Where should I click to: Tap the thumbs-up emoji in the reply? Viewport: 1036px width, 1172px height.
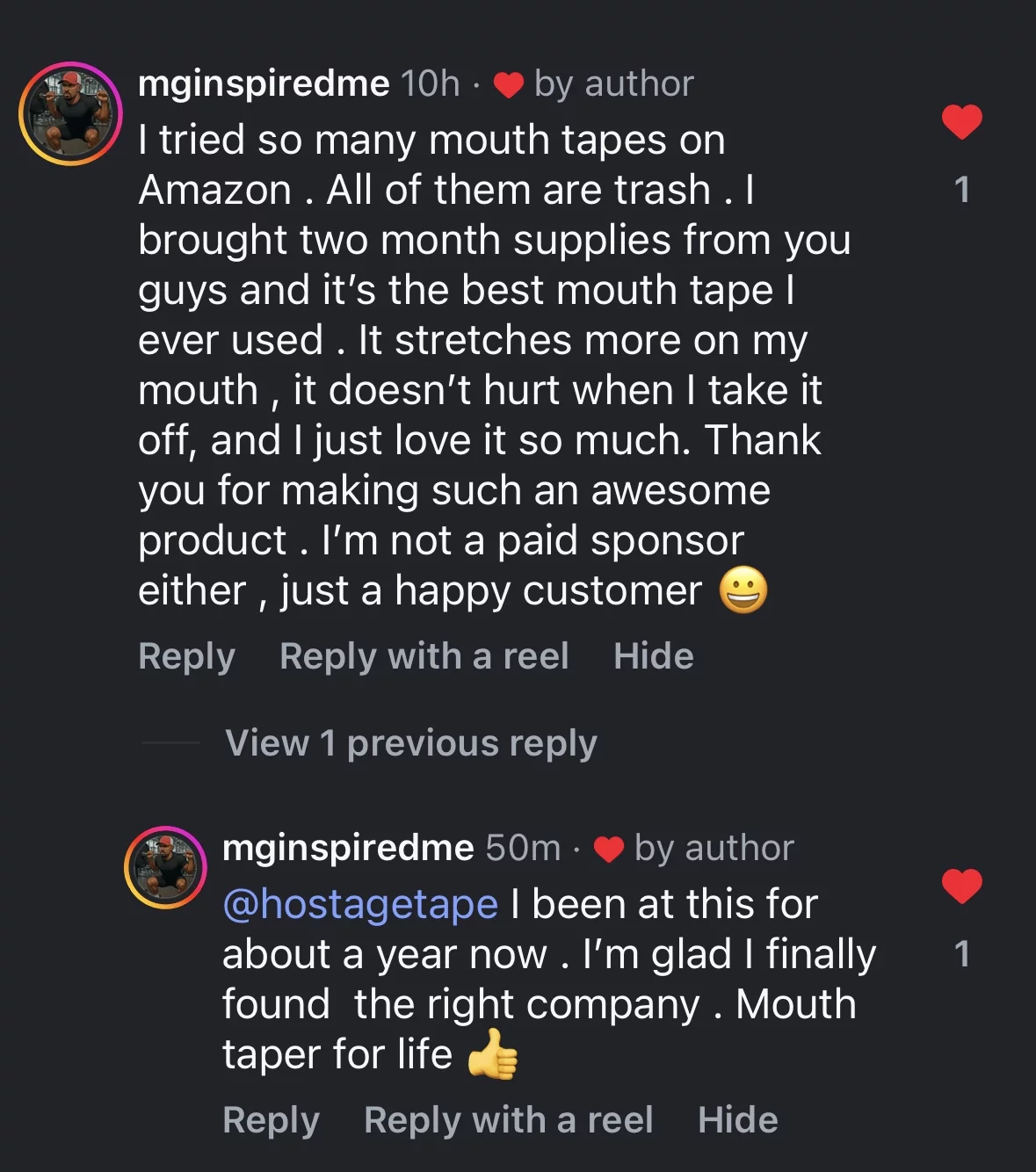(x=492, y=1054)
